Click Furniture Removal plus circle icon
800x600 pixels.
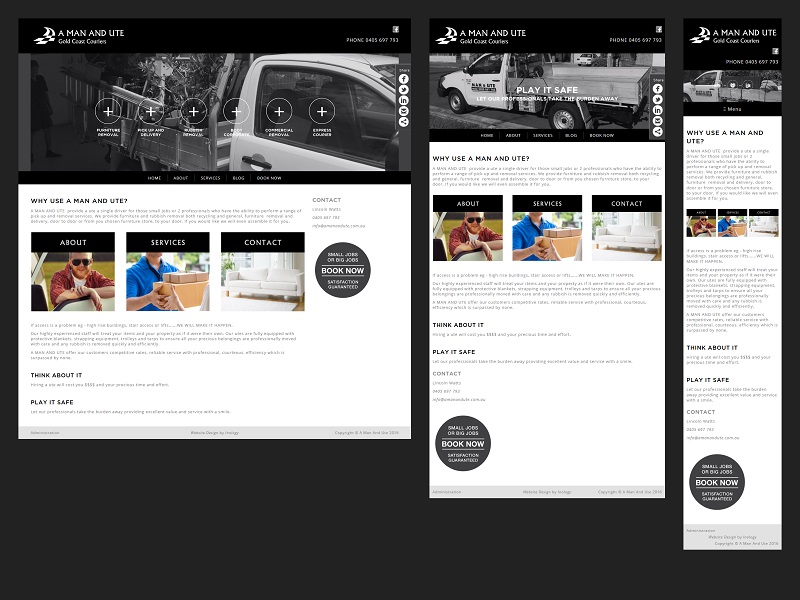[108, 112]
